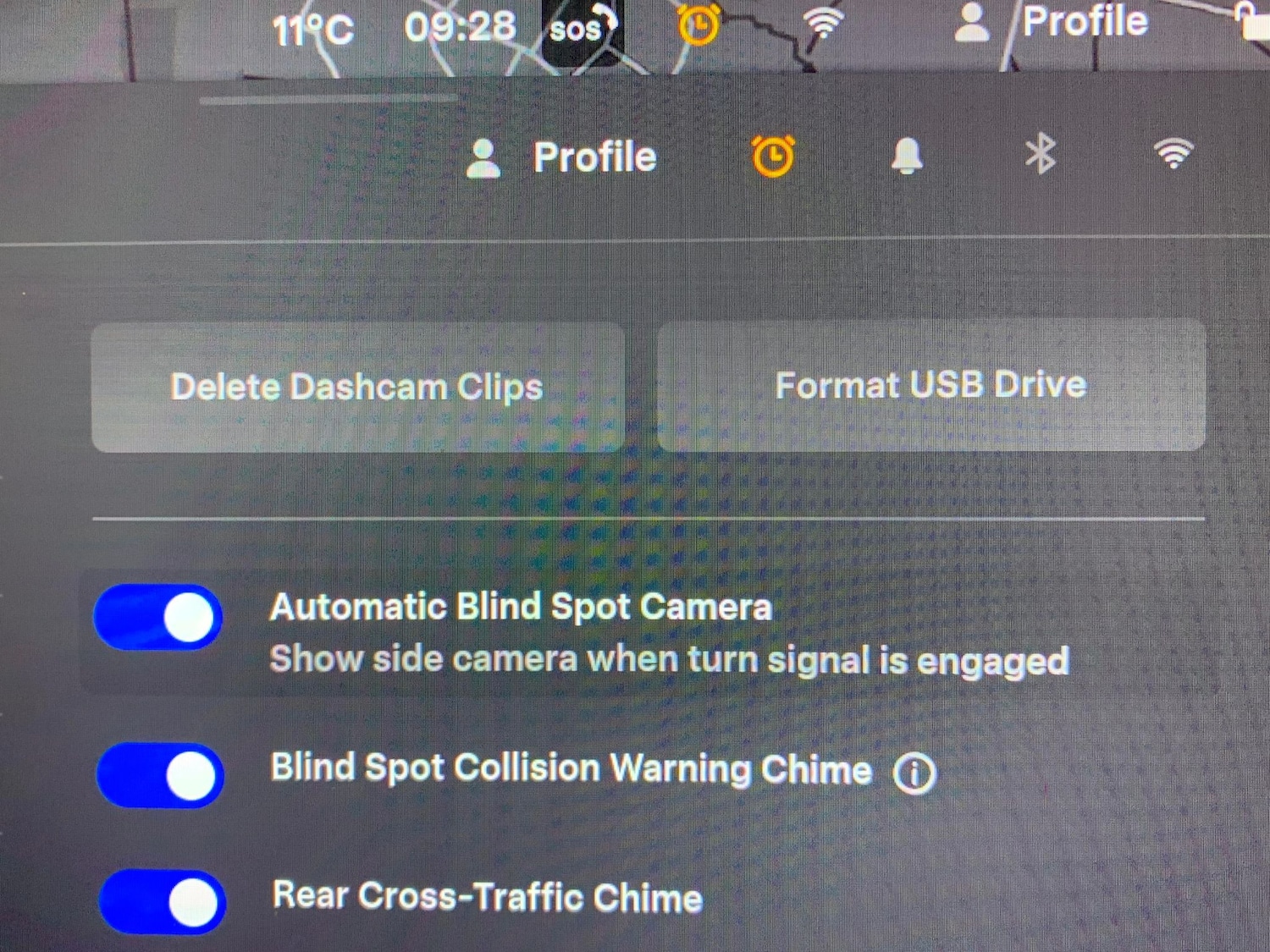Tap the person icon beside Profile in panel
Screen dimensions: 1270x952
tap(483, 158)
